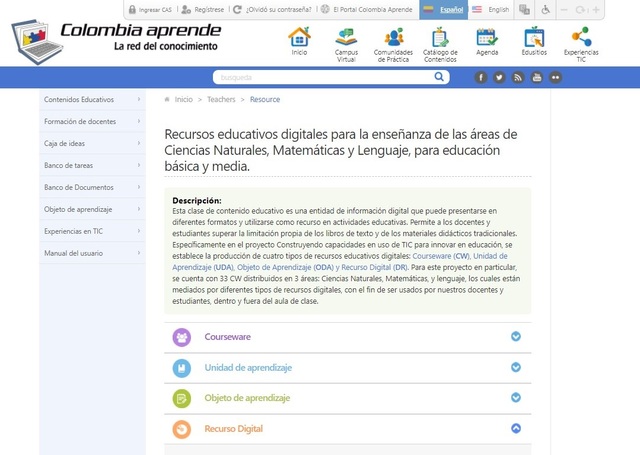Click the home icon in breadcrumb
This screenshot has width=640, height=455.
167,99
